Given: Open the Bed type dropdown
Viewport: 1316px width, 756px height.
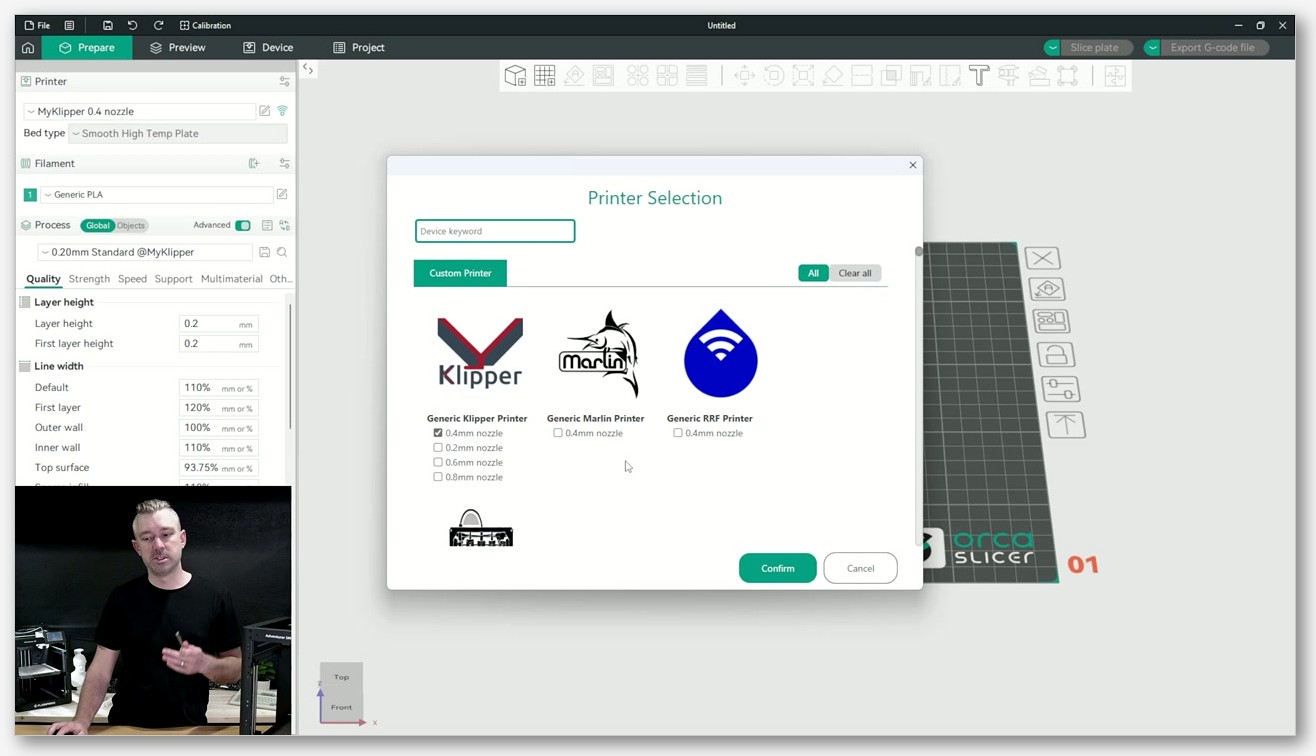Looking at the screenshot, I should click(178, 133).
